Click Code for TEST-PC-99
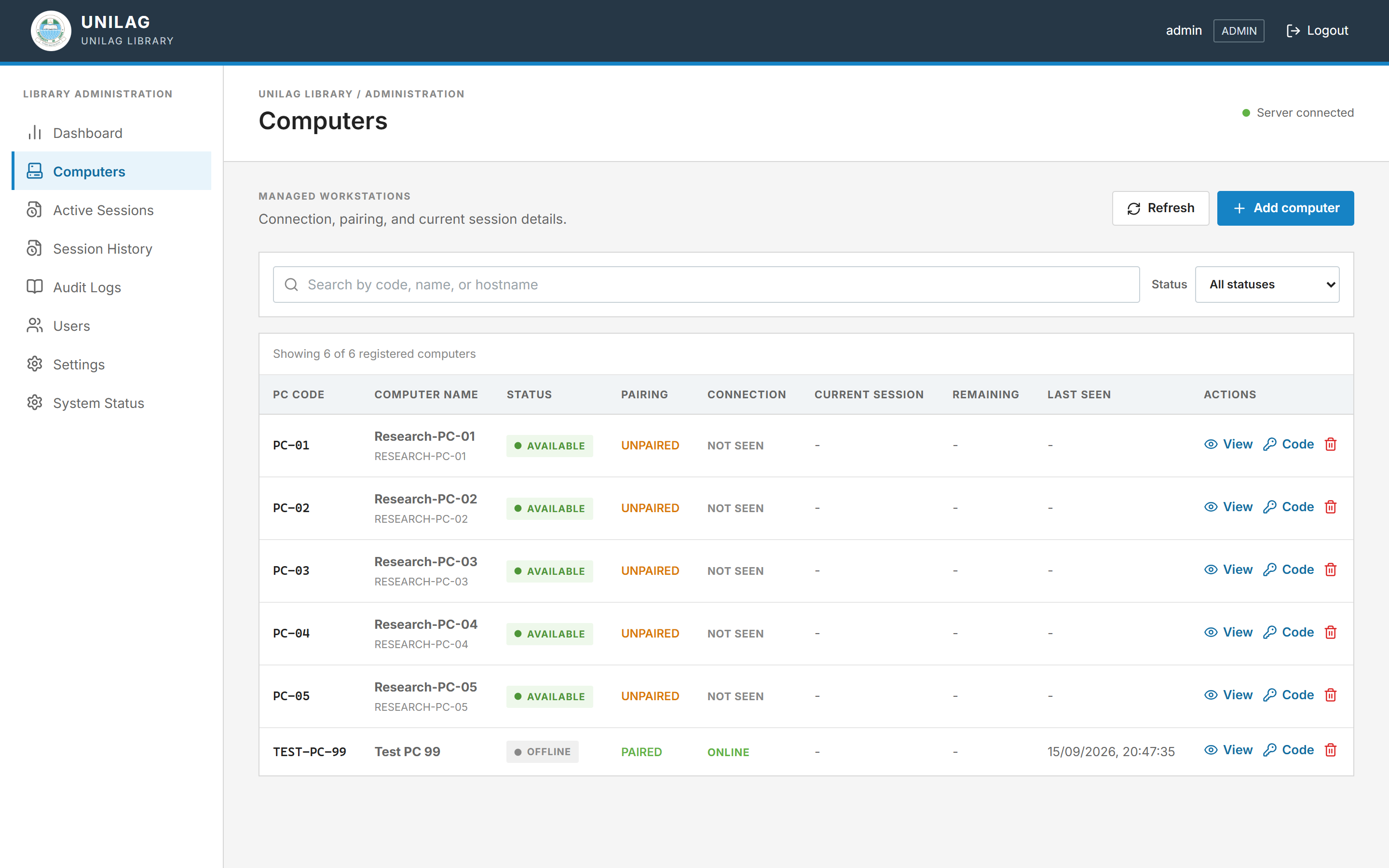Screen dimensions: 1389x868 point(1289,750)
